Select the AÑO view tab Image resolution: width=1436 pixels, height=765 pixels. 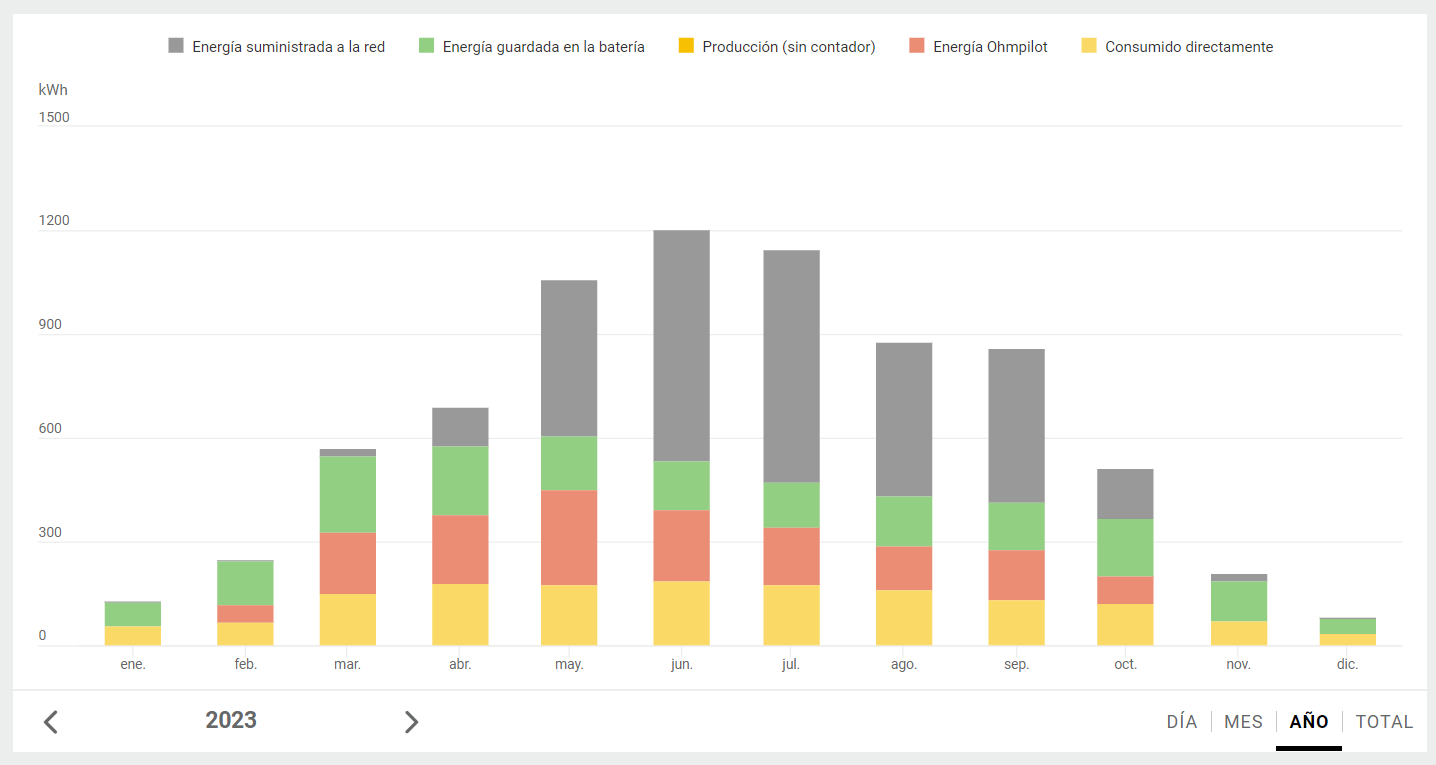coord(1309,722)
